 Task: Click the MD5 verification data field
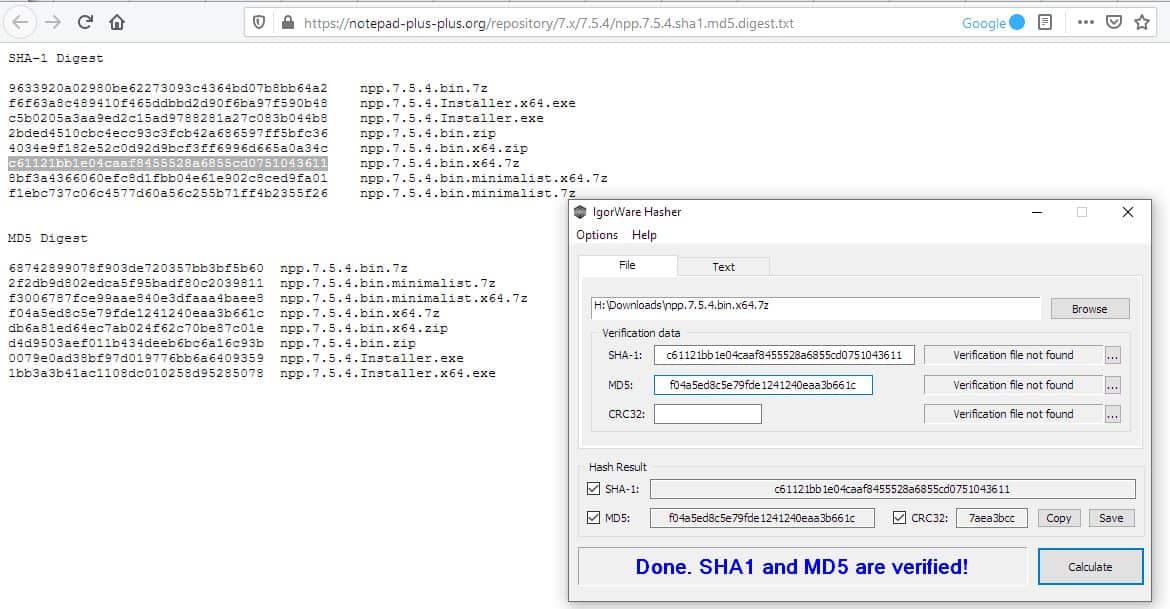pyautogui.click(x=763, y=385)
